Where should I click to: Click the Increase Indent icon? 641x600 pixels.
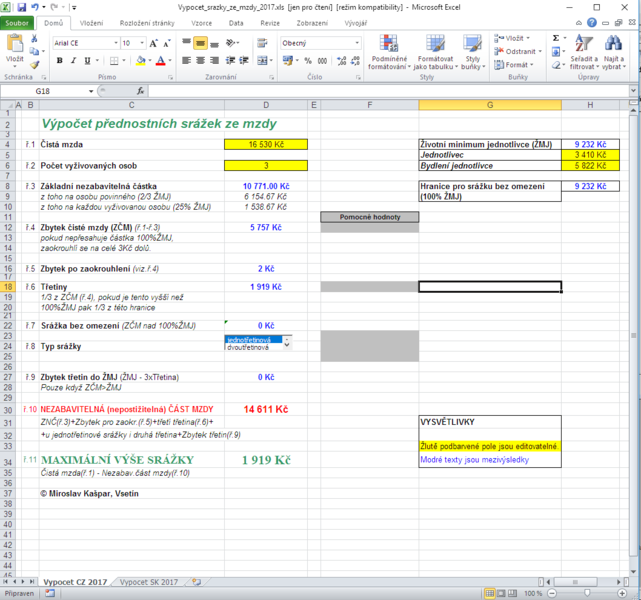click(244, 60)
